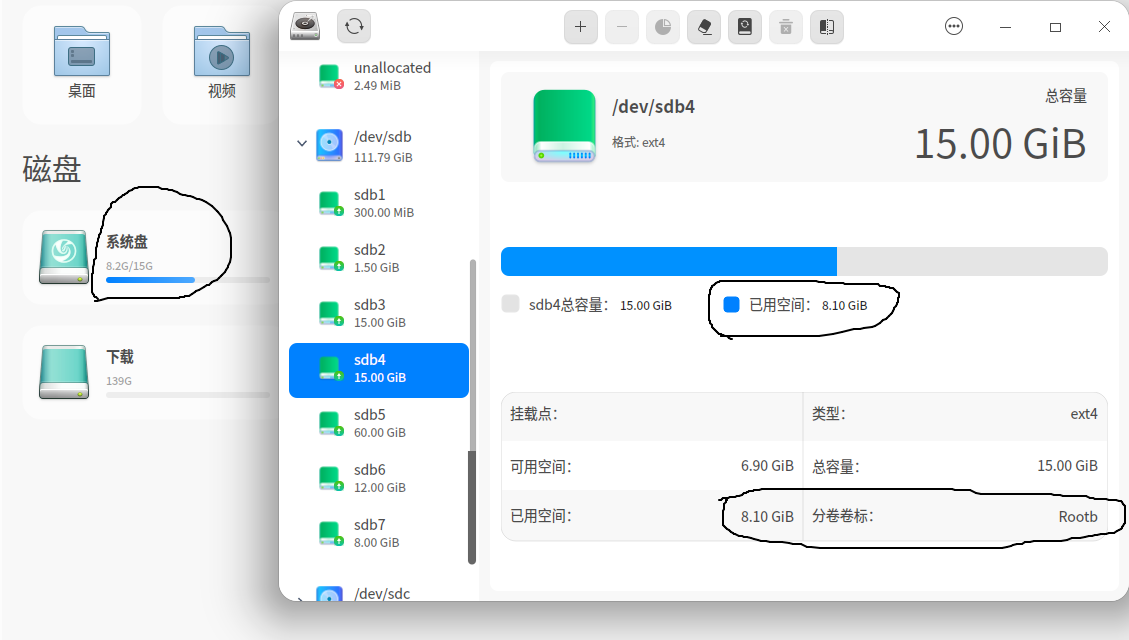
Task: Click the ext4 type value
Action: pyautogui.click(x=1084, y=414)
